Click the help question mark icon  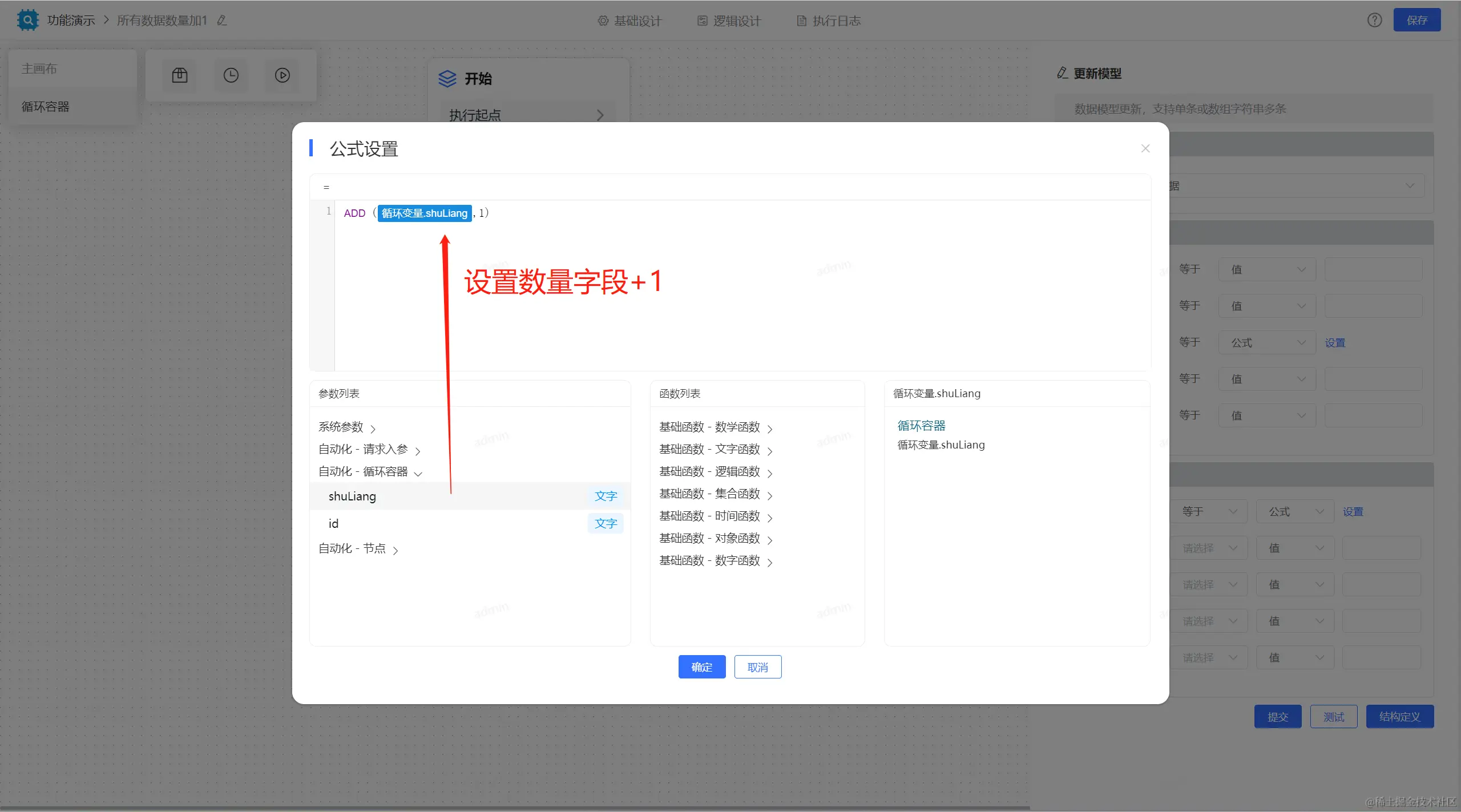(x=1374, y=21)
